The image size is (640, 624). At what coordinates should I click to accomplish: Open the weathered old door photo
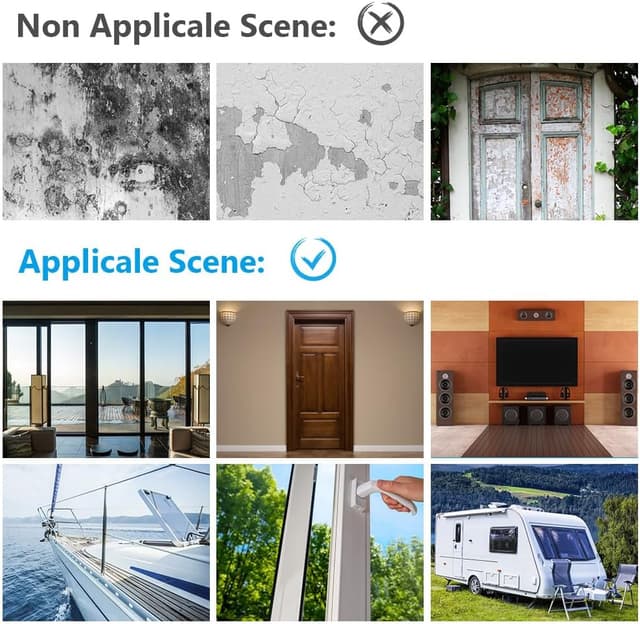click(x=534, y=142)
